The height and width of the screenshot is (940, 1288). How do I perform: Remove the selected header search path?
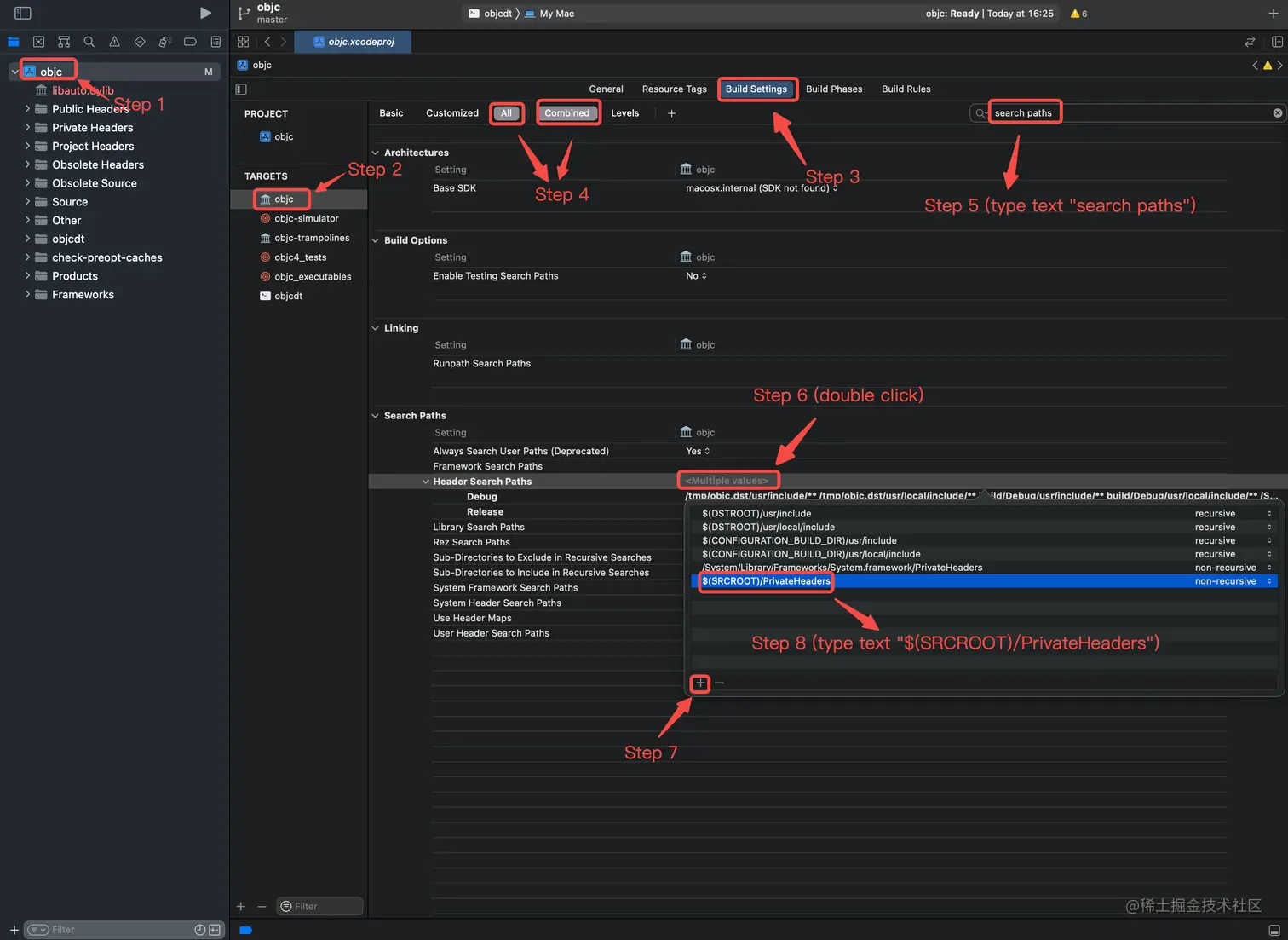tap(720, 683)
